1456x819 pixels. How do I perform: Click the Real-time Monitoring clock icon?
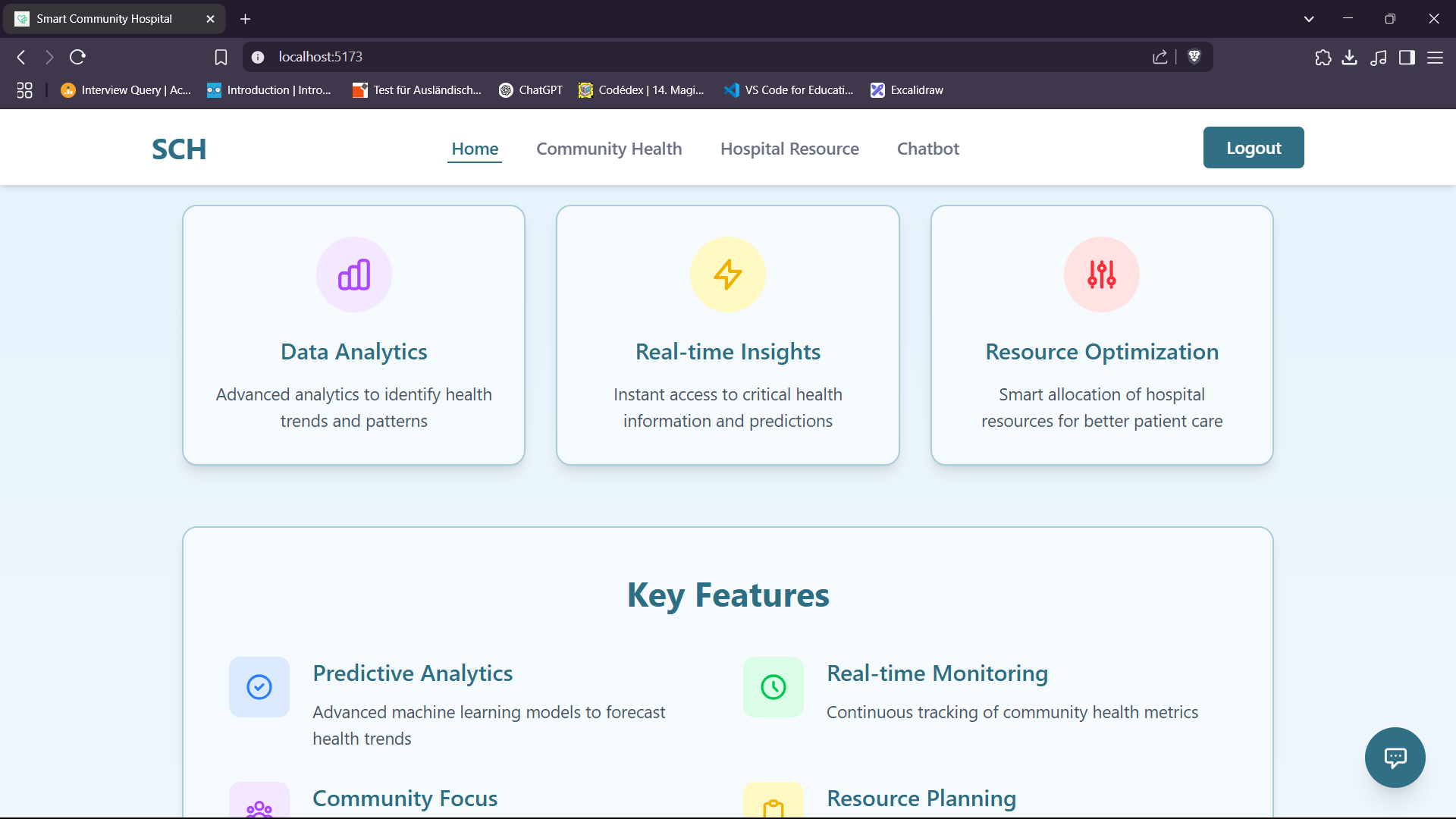773,687
